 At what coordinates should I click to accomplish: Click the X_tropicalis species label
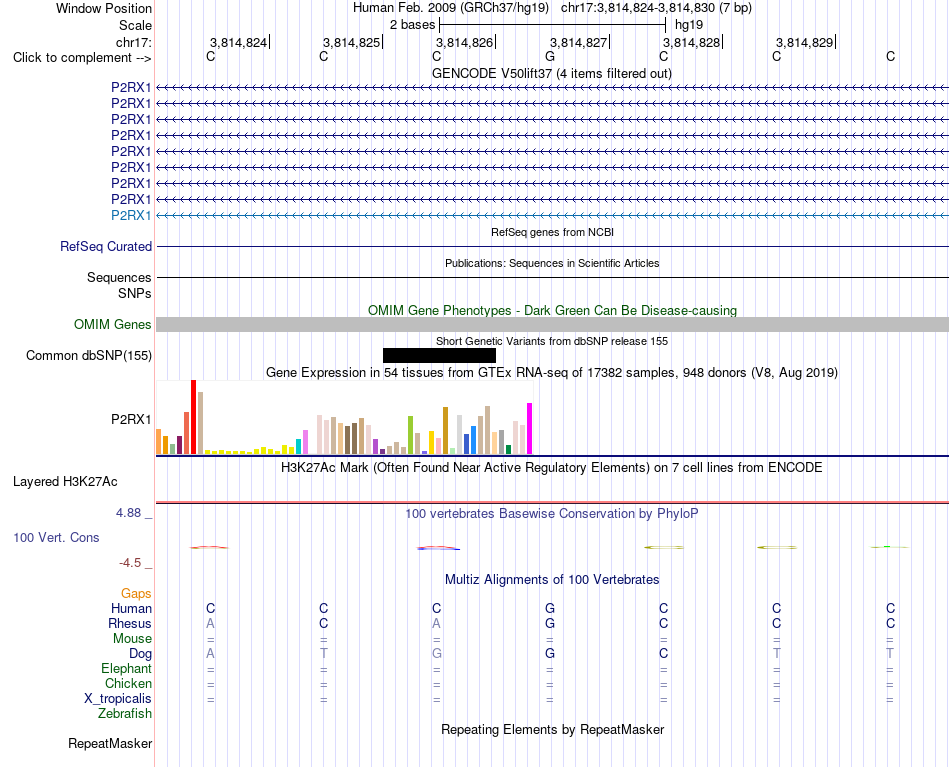(x=118, y=699)
